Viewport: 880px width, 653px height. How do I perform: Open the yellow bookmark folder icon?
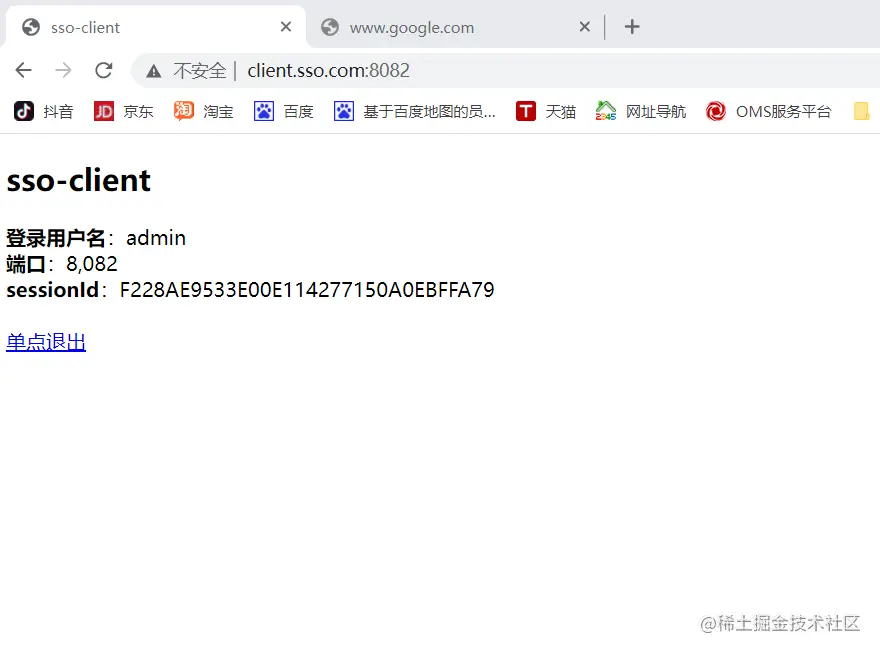tap(861, 111)
